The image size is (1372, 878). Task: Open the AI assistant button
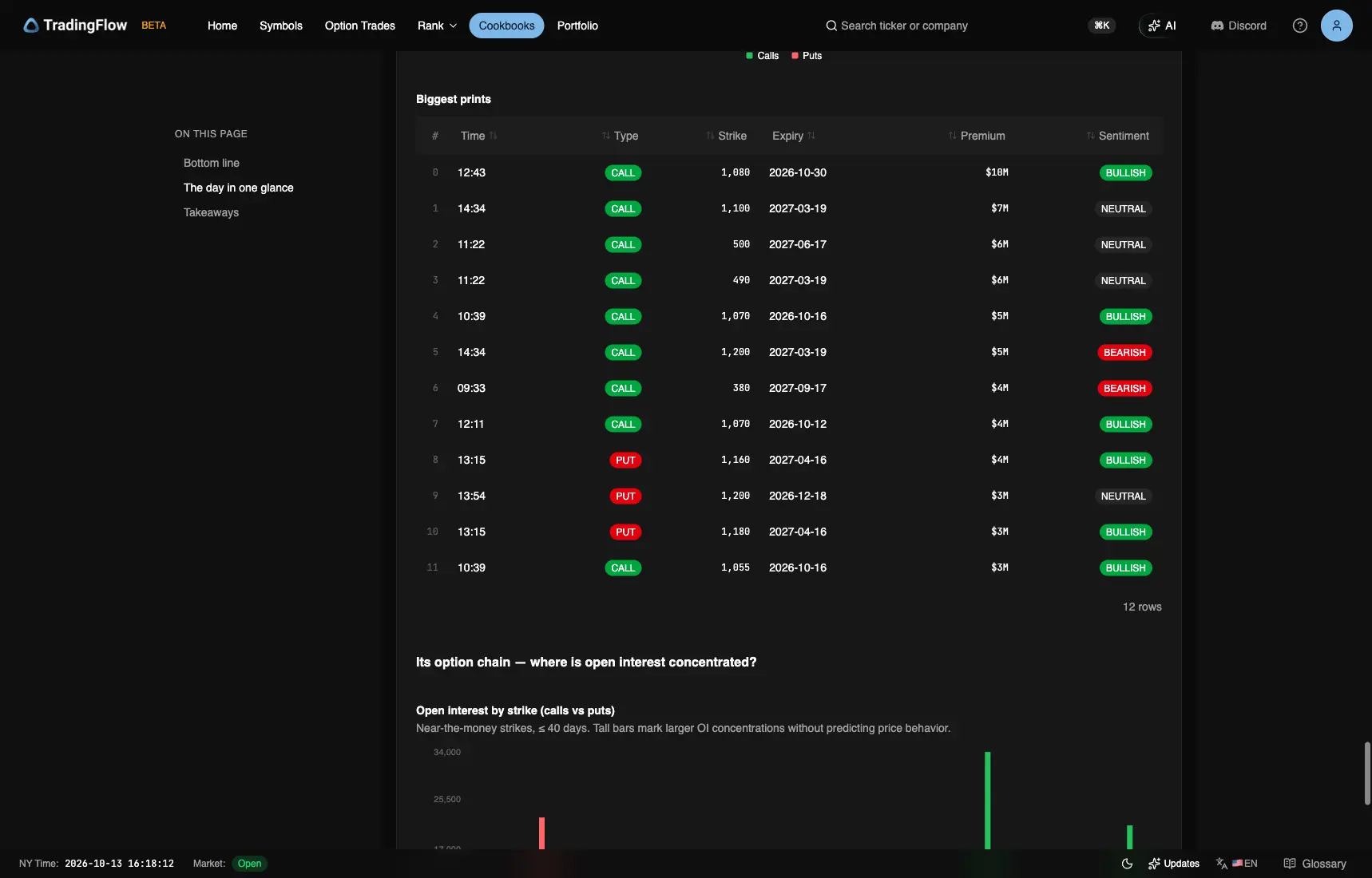pyautogui.click(x=1162, y=26)
